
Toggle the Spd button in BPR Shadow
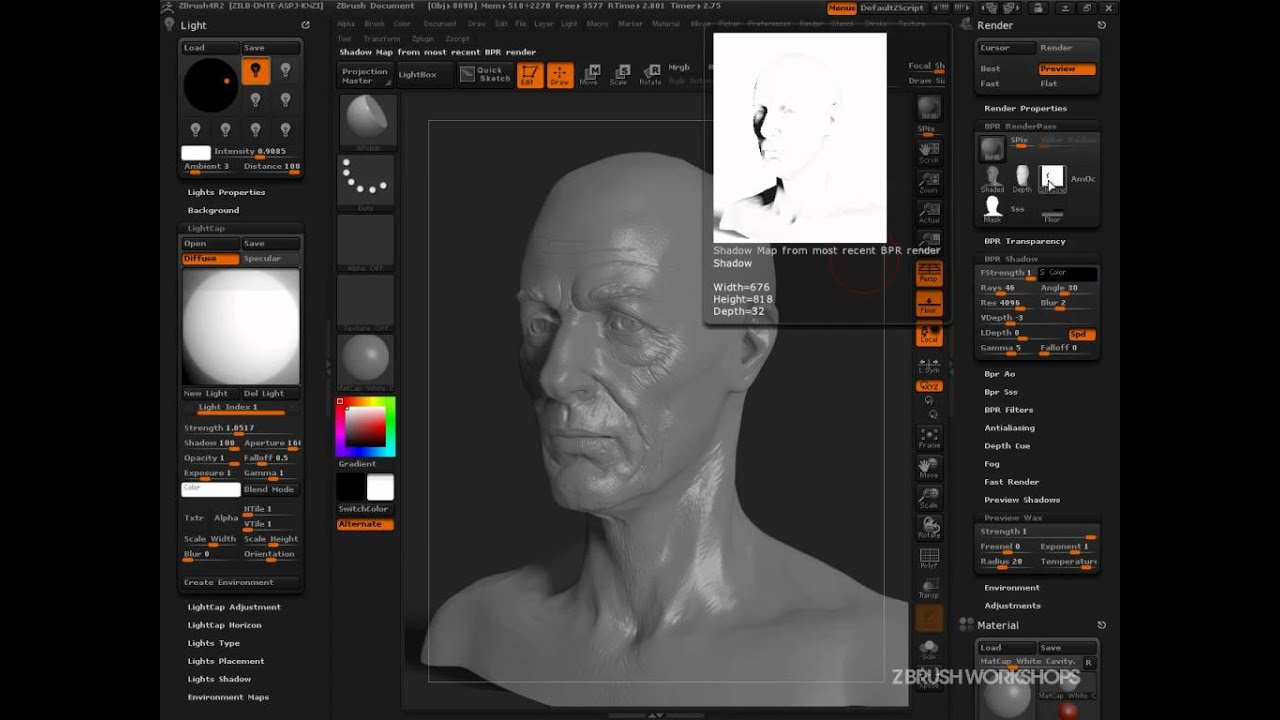1081,334
